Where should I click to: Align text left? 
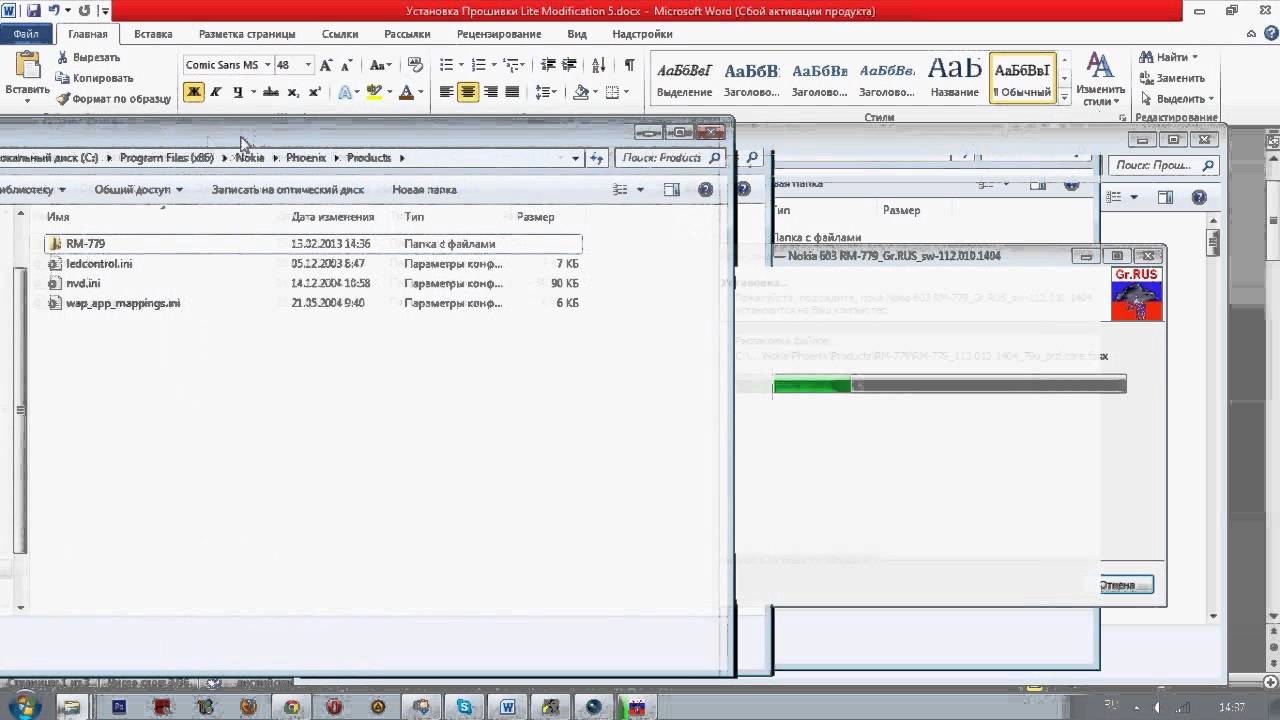446,92
